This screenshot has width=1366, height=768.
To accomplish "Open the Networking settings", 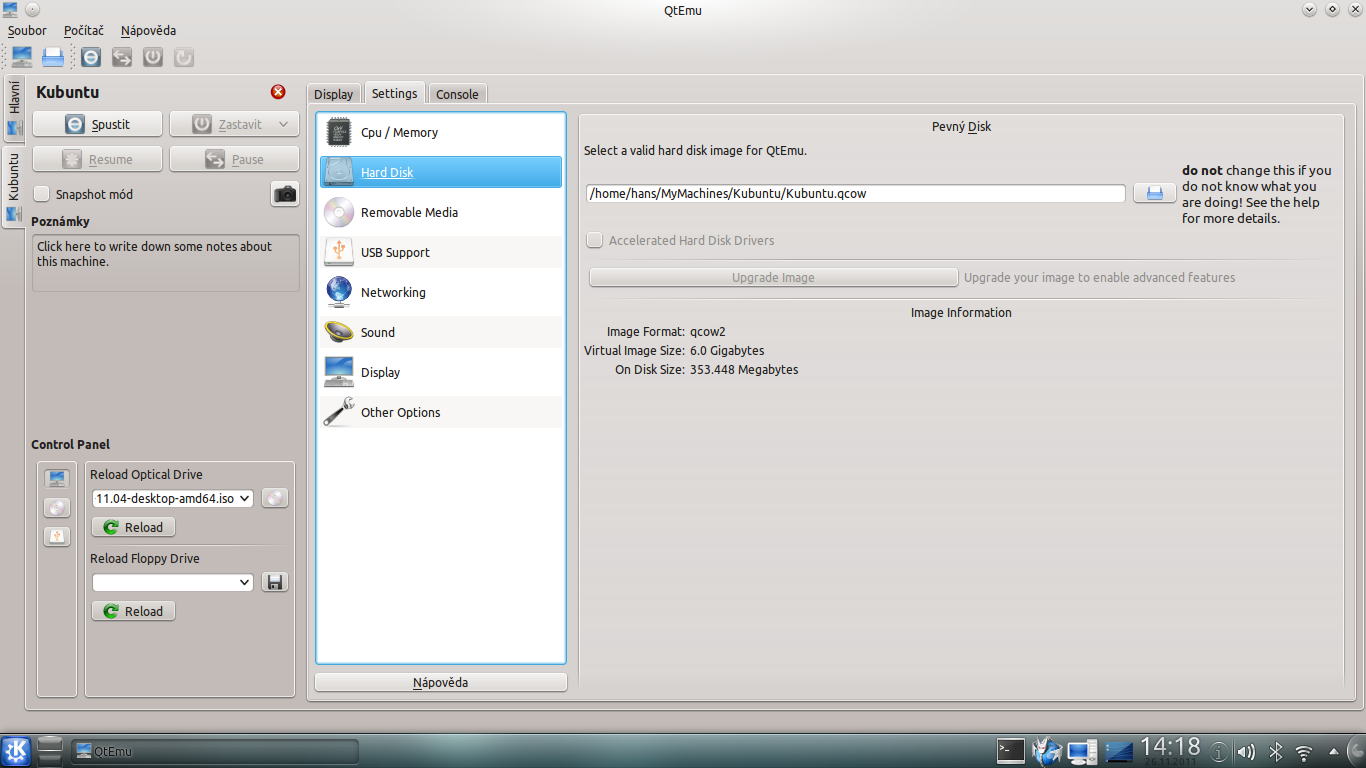I will pos(441,292).
